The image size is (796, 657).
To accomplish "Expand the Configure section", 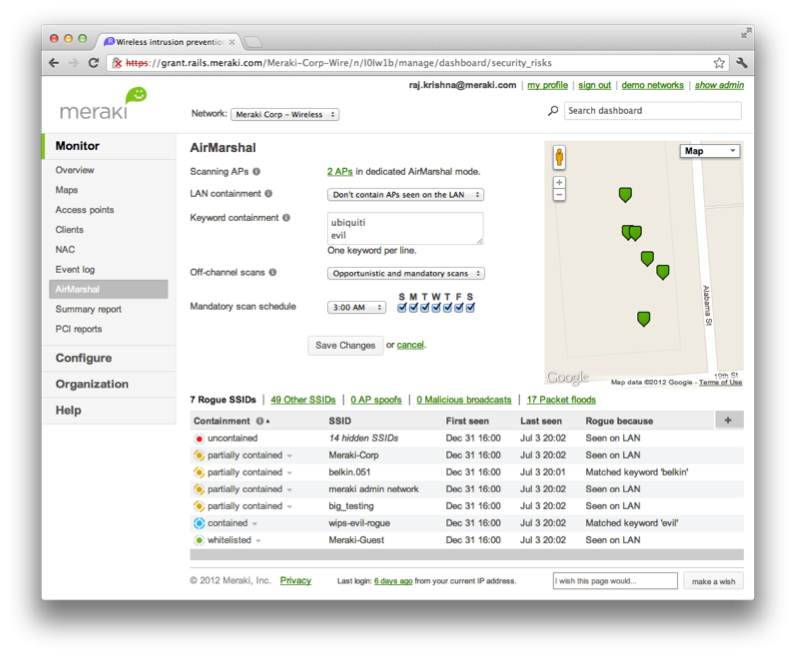I will [x=84, y=358].
